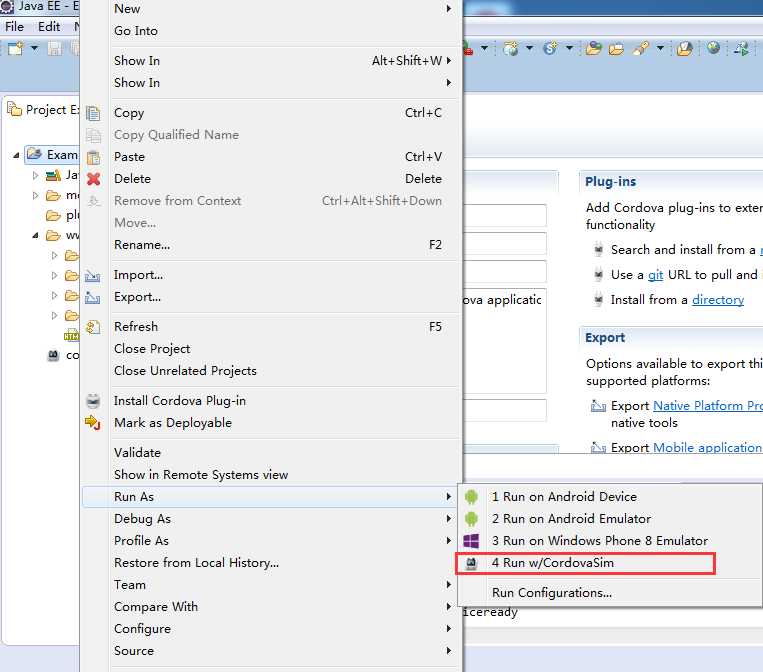Open the Run As submenu entry
This screenshot has width=763, height=672.
[272, 497]
